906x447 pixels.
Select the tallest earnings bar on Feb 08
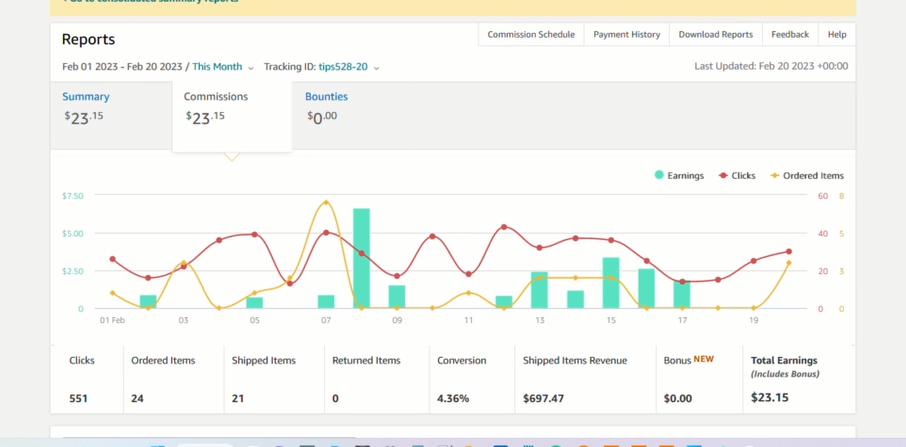coord(361,258)
